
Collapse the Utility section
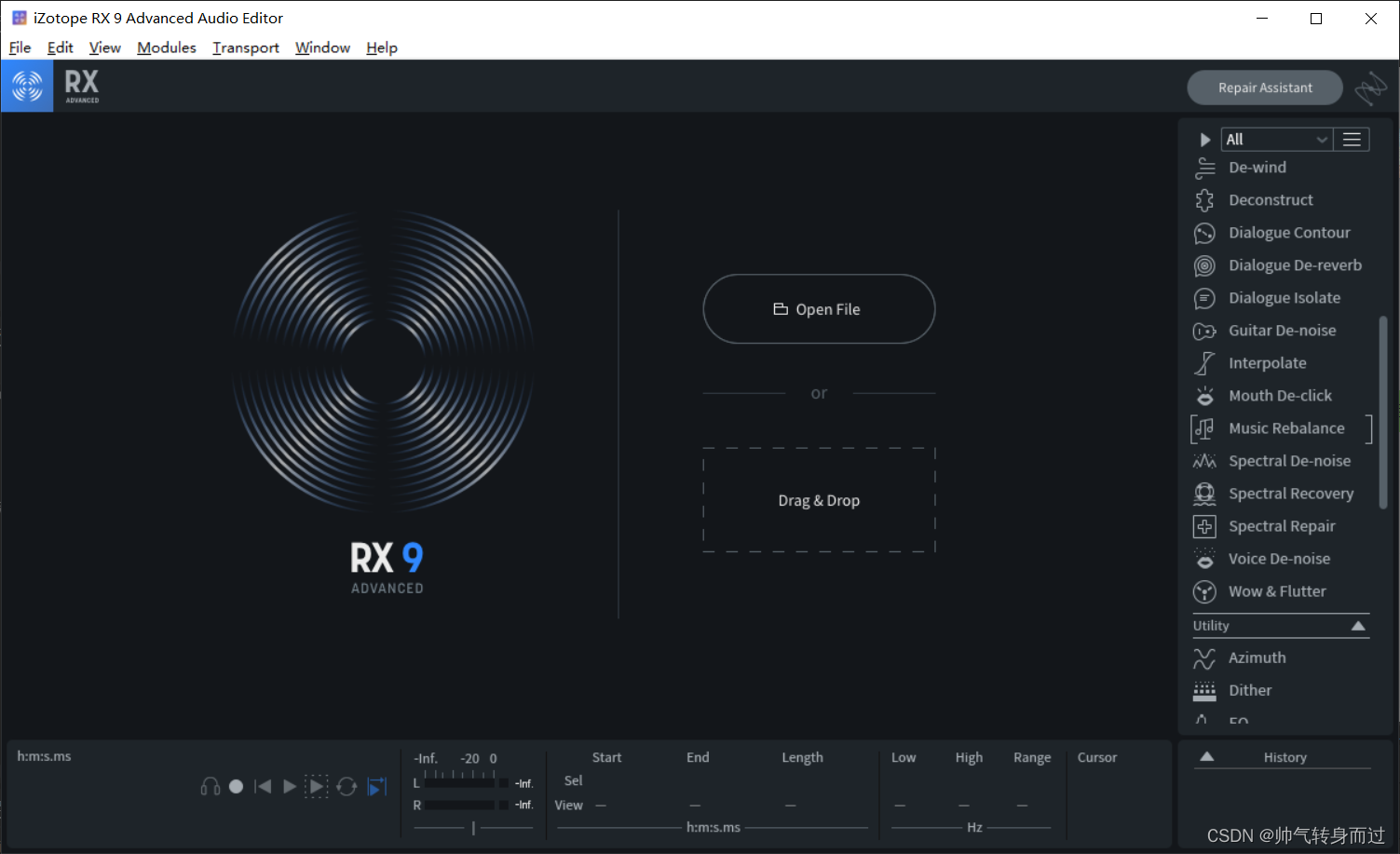point(1358,626)
